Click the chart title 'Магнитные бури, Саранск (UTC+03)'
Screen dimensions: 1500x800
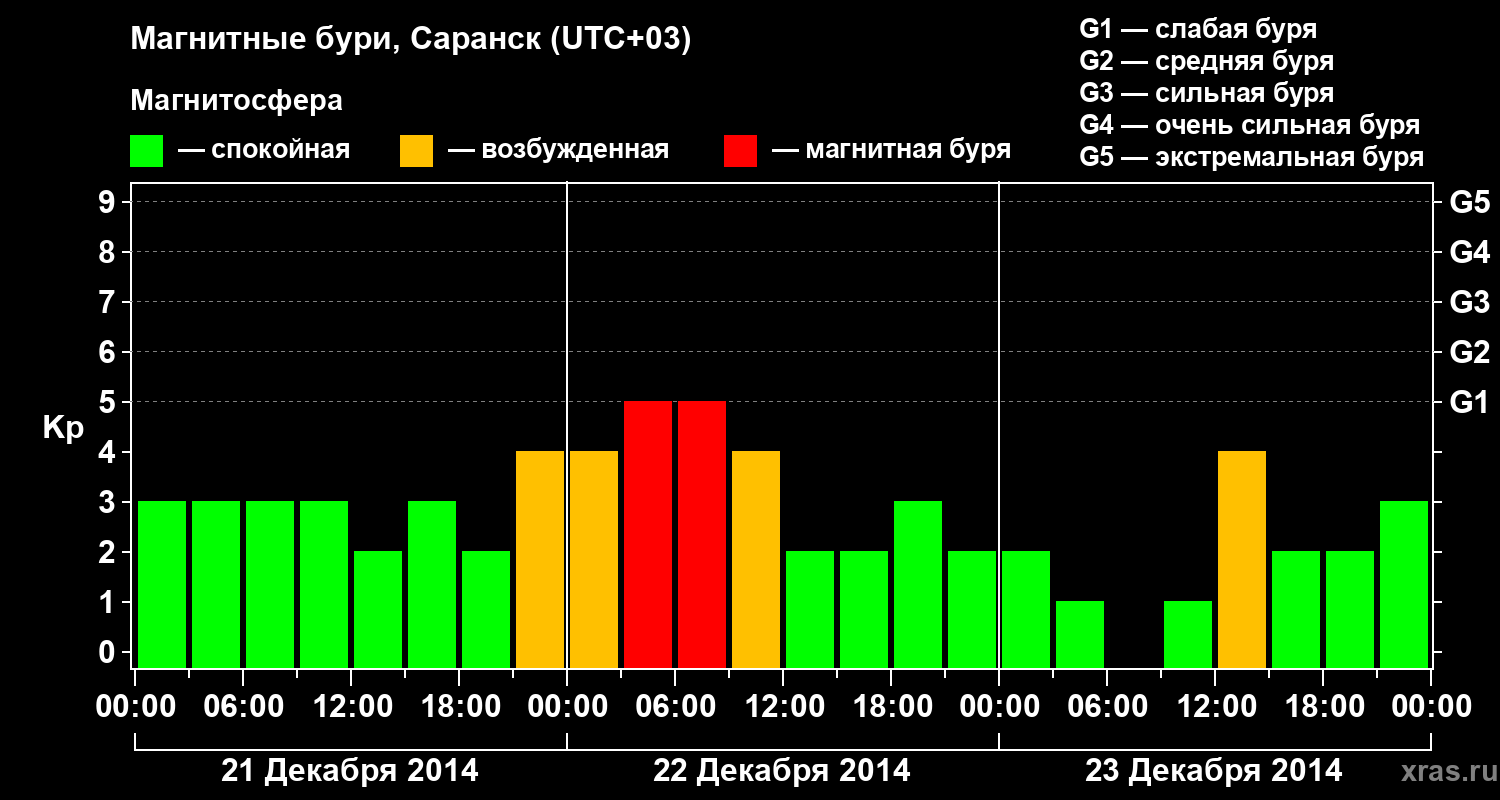[411, 40]
